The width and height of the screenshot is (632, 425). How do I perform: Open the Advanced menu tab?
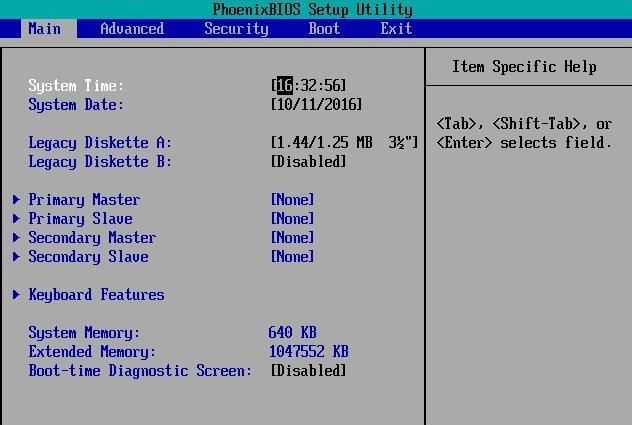[x=132, y=29]
